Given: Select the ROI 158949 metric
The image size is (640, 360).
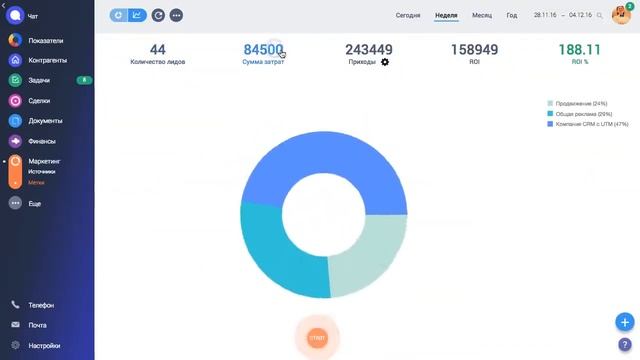Looking at the screenshot, I should click(474, 54).
